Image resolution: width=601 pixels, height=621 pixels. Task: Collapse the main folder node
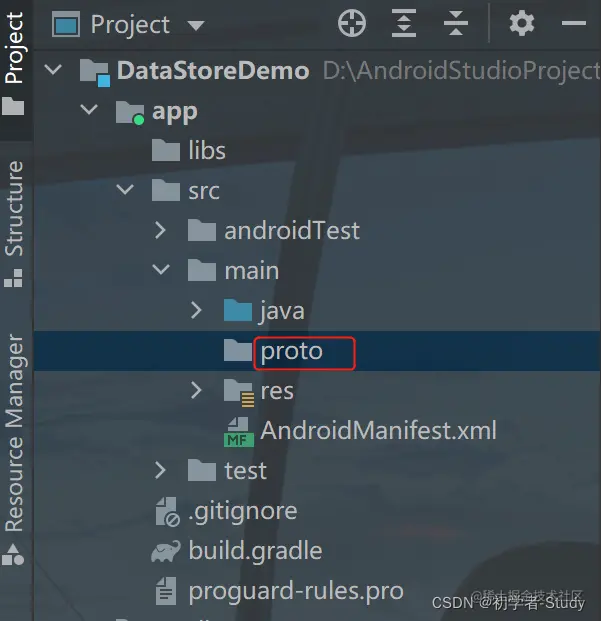pos(161,269)
